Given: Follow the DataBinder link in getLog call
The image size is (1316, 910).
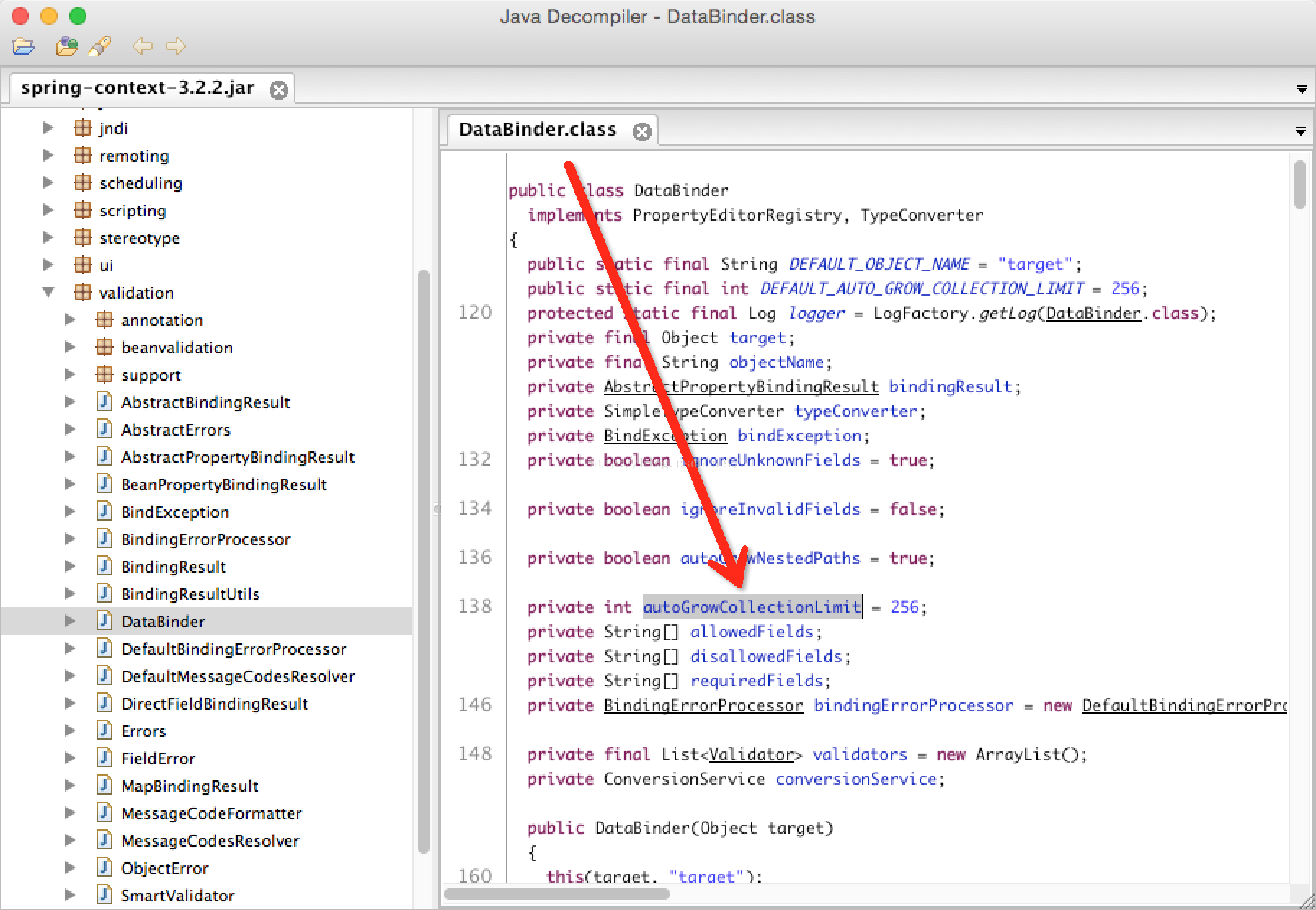Looking at the screenshot, I should (1093, 313).
